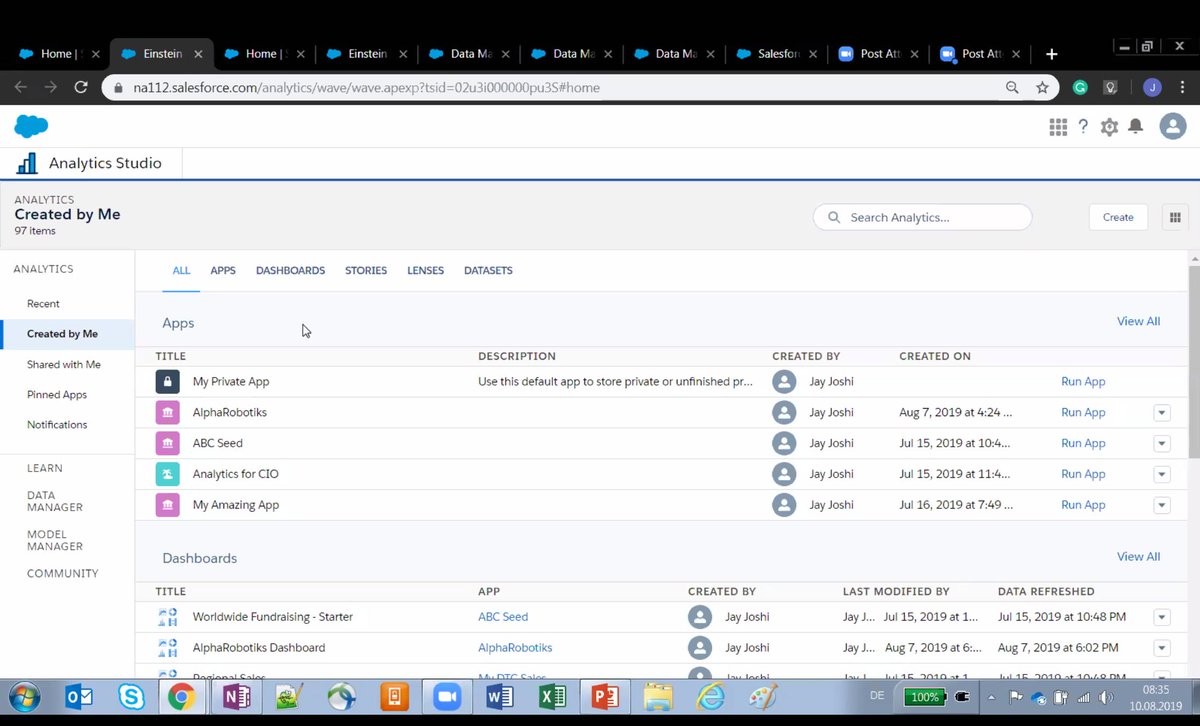Open the app launcher grid icon
The image size is (1200, 726).
1058,127
